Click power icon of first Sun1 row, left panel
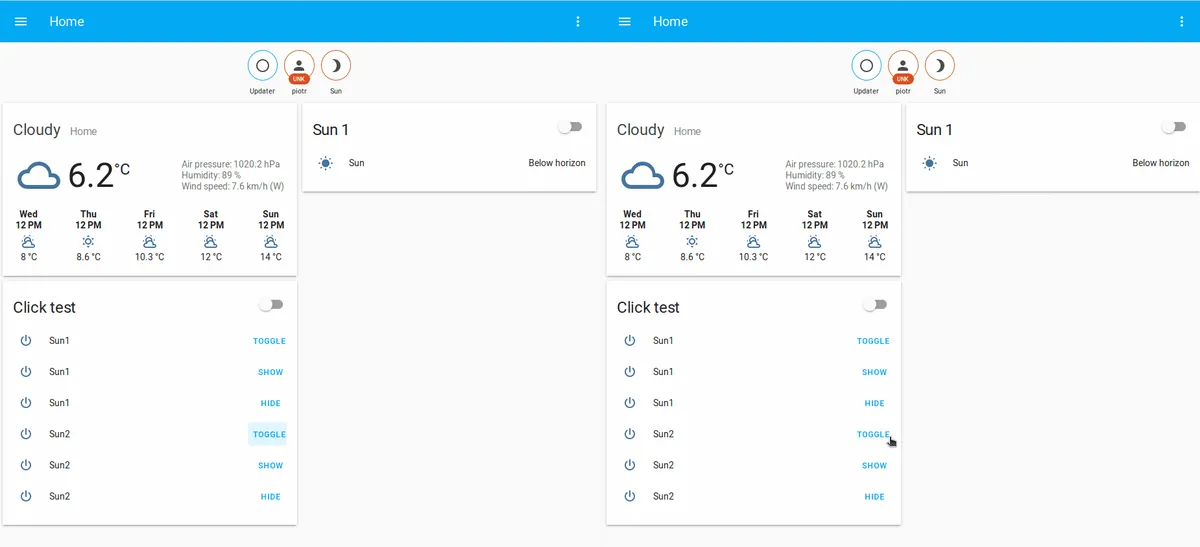 tap(26, 341)
